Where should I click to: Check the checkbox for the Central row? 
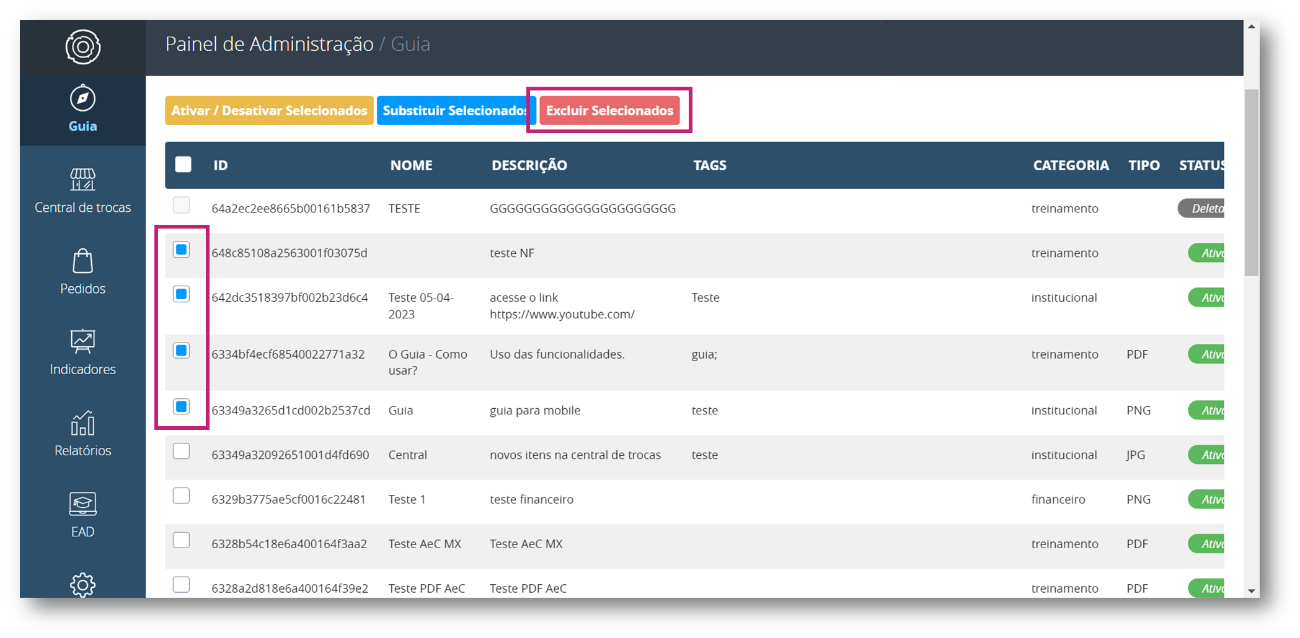click(181, 451)
